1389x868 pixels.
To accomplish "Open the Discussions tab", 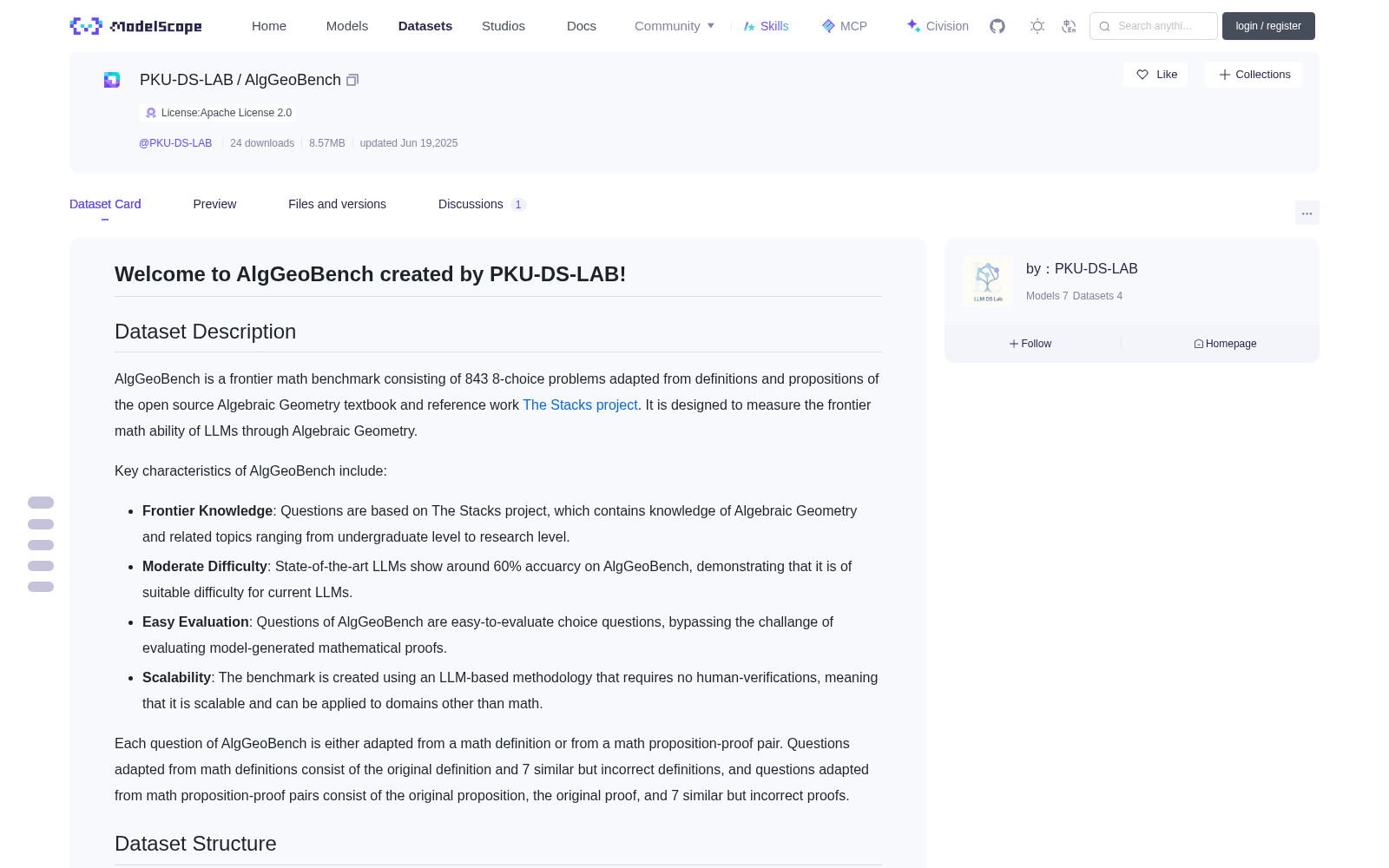I will (471, 204).
